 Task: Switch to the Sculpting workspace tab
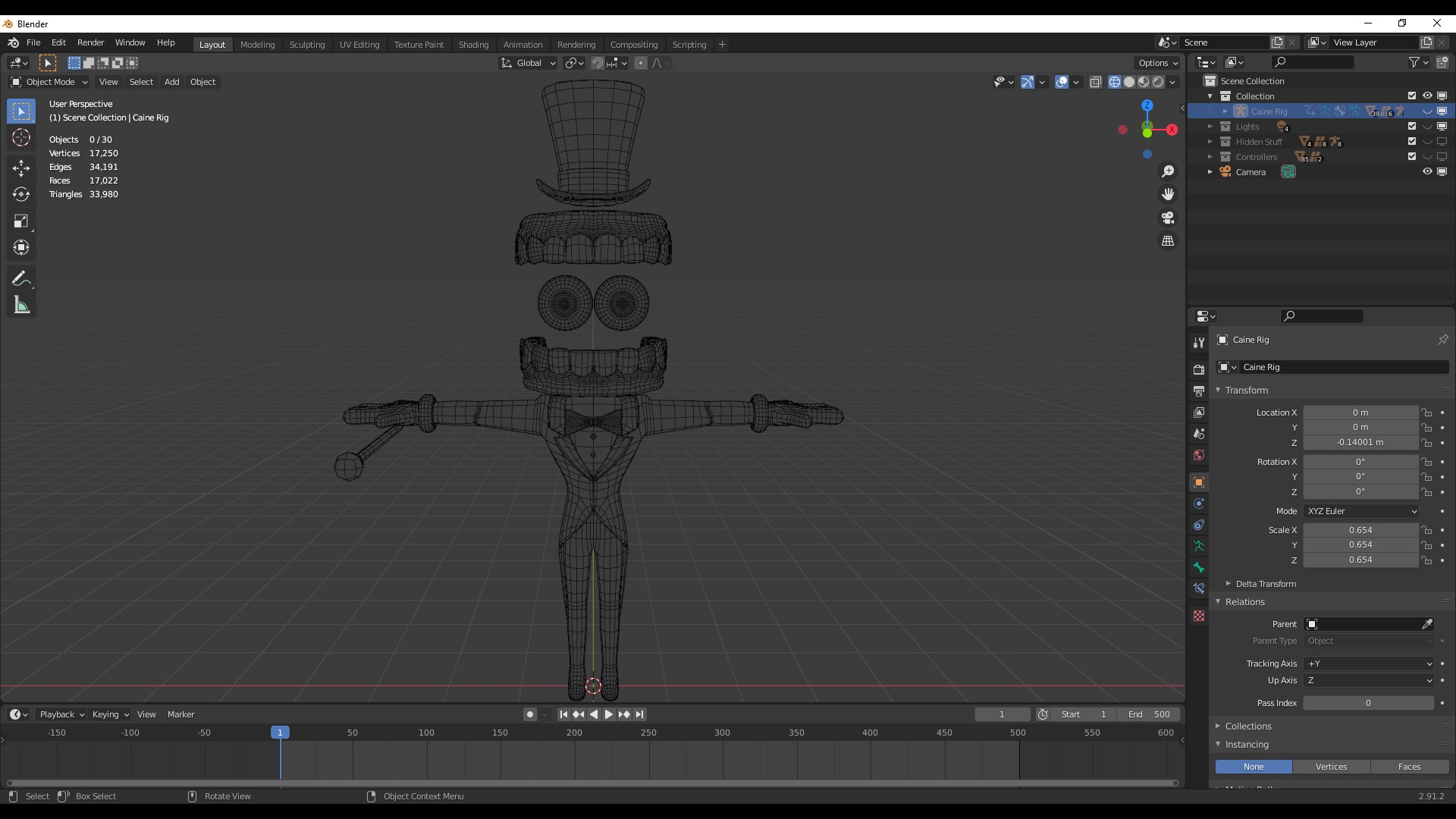pyautogui.click(x=307, y=45)
